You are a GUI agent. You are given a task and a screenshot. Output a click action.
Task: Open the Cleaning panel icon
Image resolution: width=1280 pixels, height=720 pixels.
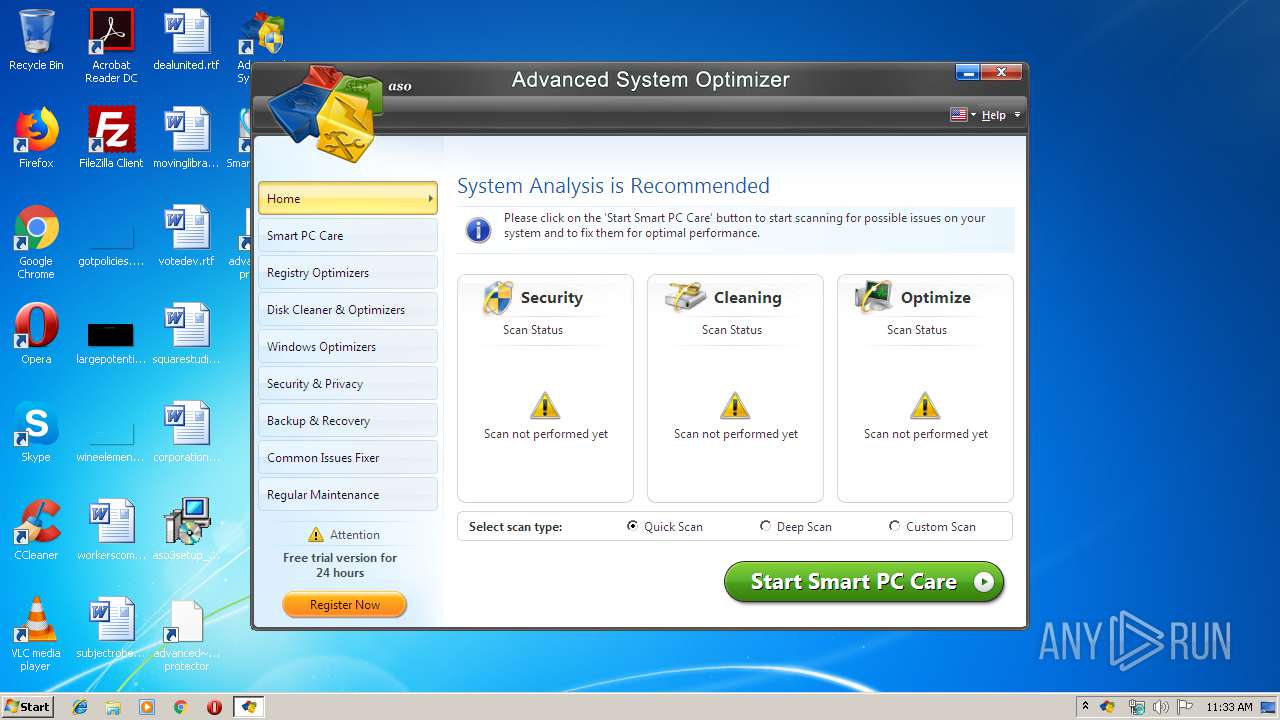685,297
